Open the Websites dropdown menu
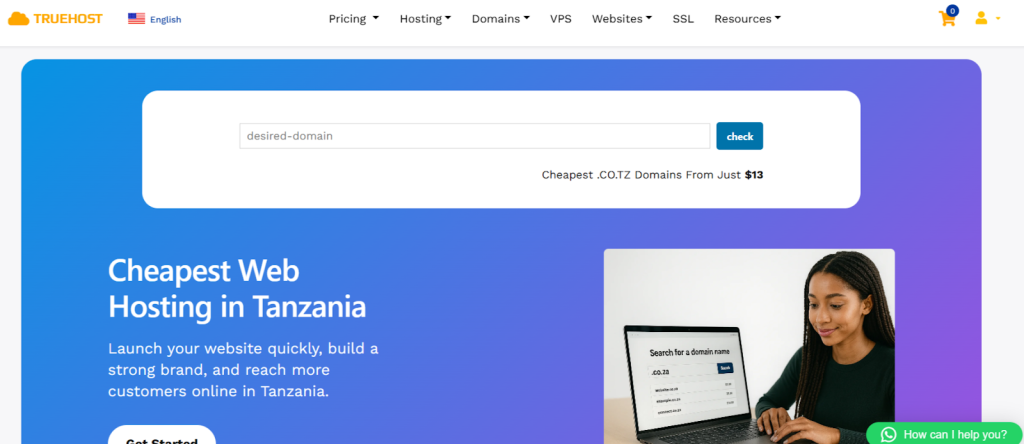This screenshot has width=1024, height=444. (622, 19)
